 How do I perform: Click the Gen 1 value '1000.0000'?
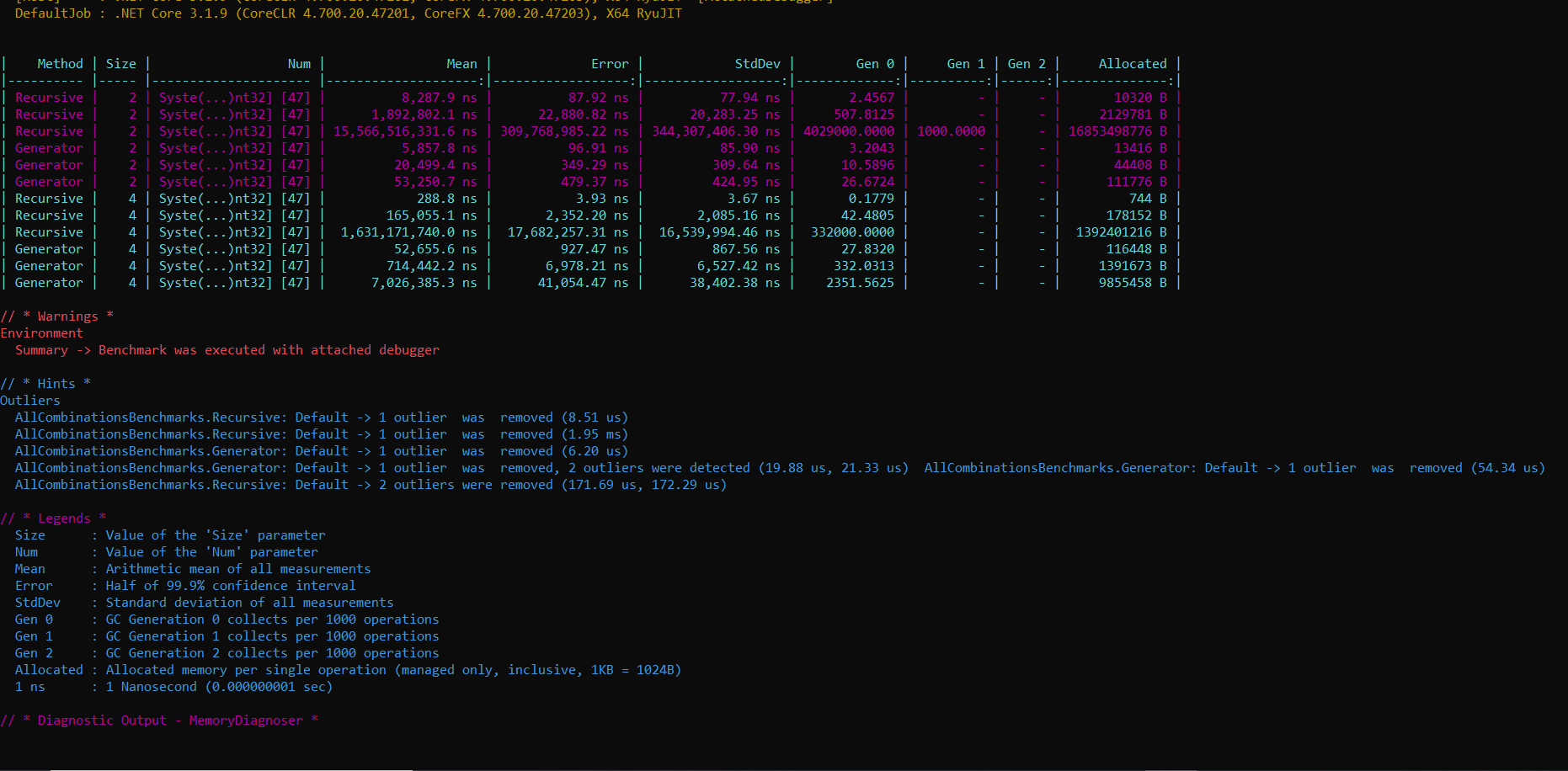[x=951, y=131]
